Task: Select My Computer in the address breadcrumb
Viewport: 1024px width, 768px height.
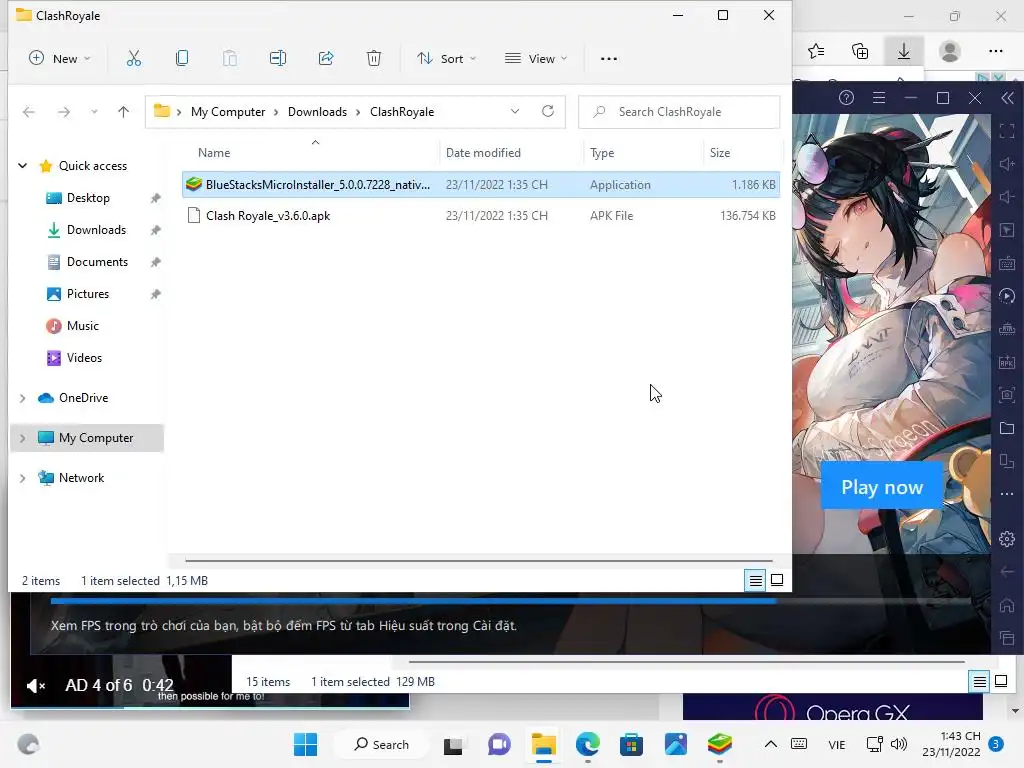Action: pyautogui.click(x=228, y=112)
